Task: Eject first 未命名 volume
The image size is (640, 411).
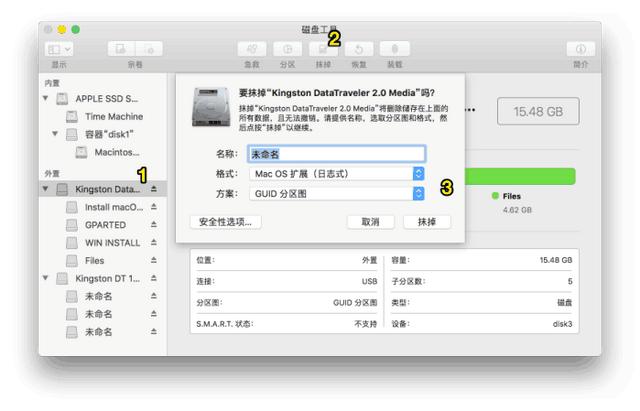Action: click(x=154, y=296)
